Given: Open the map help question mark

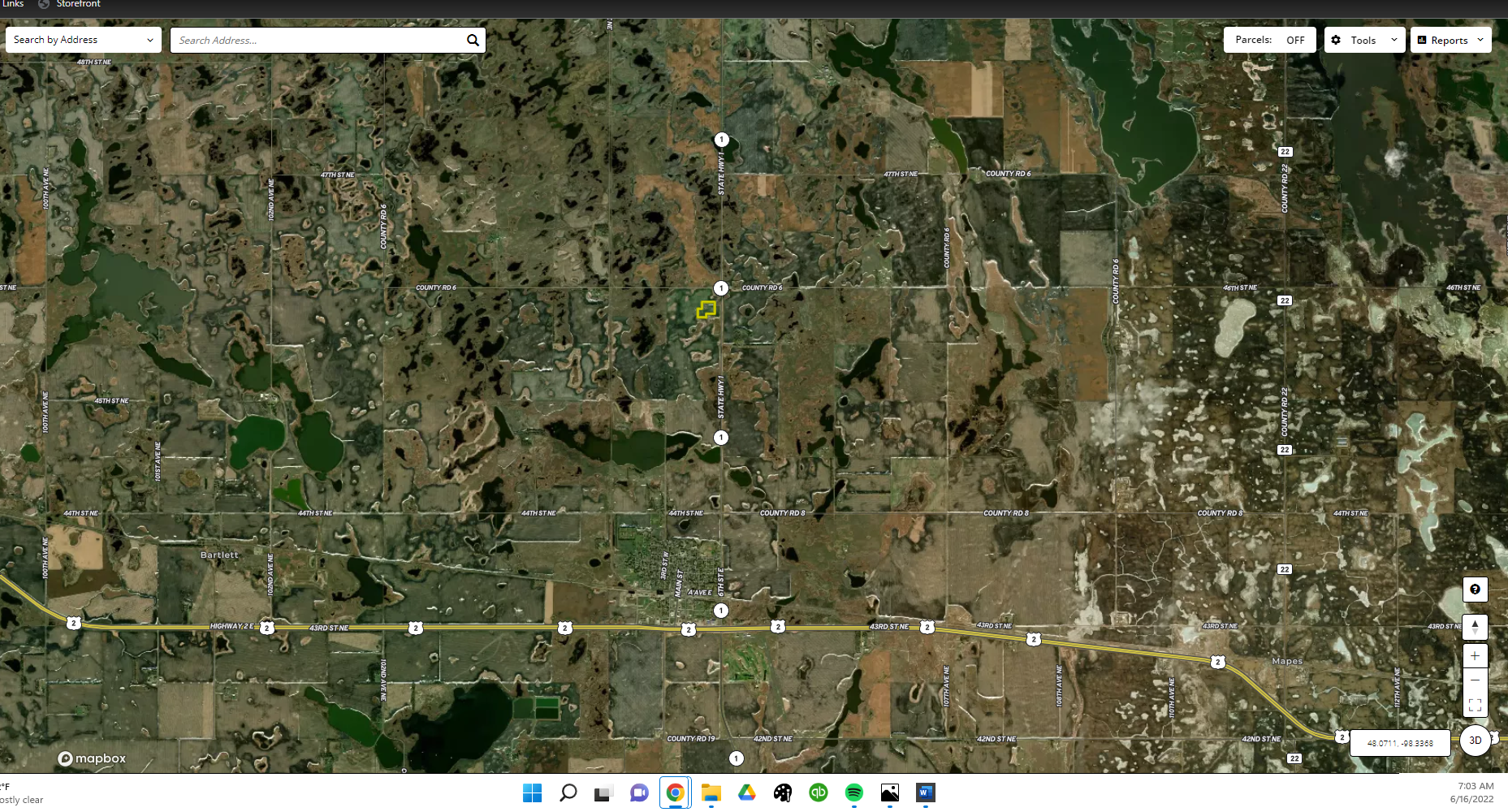Looking at the screenshot, I should (x=1475, y=590).
